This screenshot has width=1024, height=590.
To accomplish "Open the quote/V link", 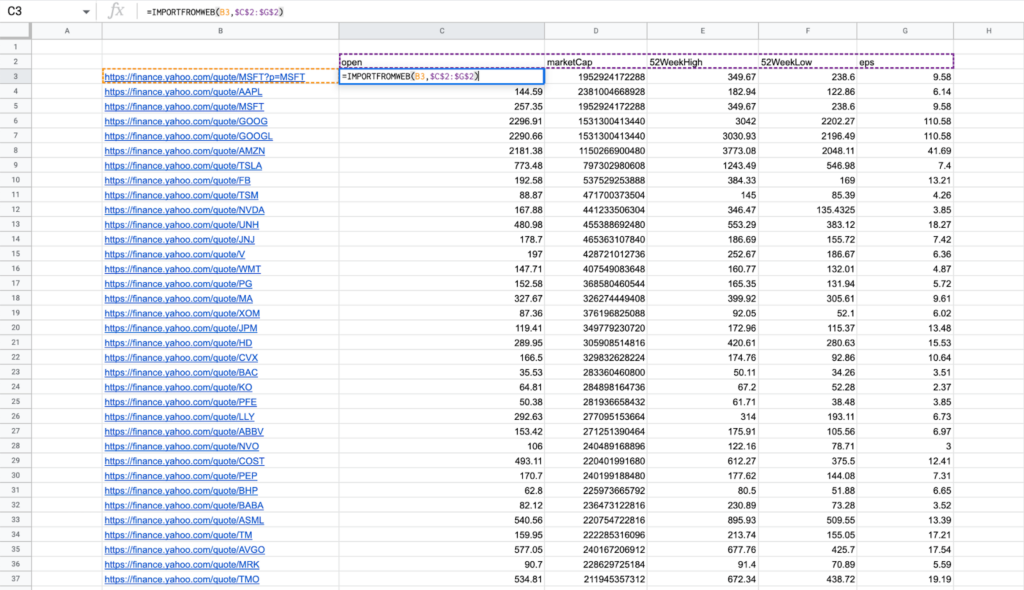I will (174, 255).
